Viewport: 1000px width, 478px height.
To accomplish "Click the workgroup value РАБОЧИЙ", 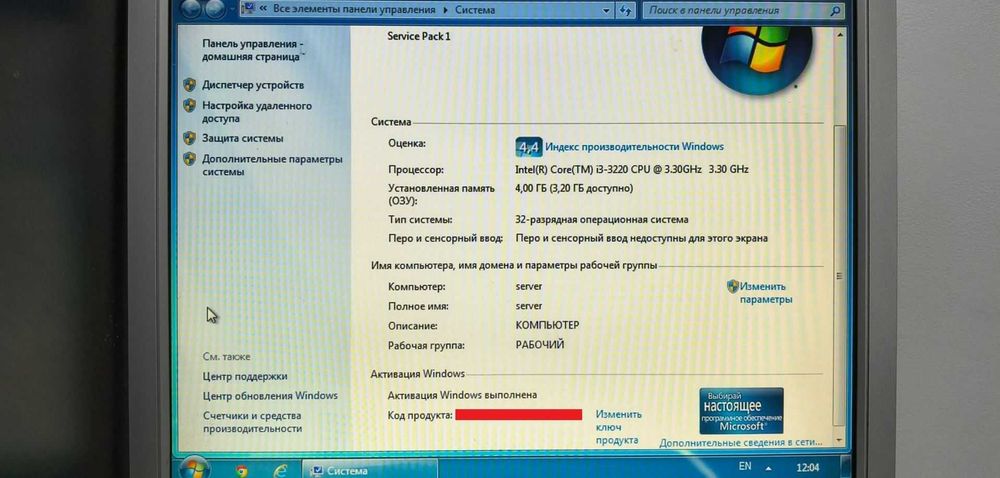I will click(x=540, y=345).
